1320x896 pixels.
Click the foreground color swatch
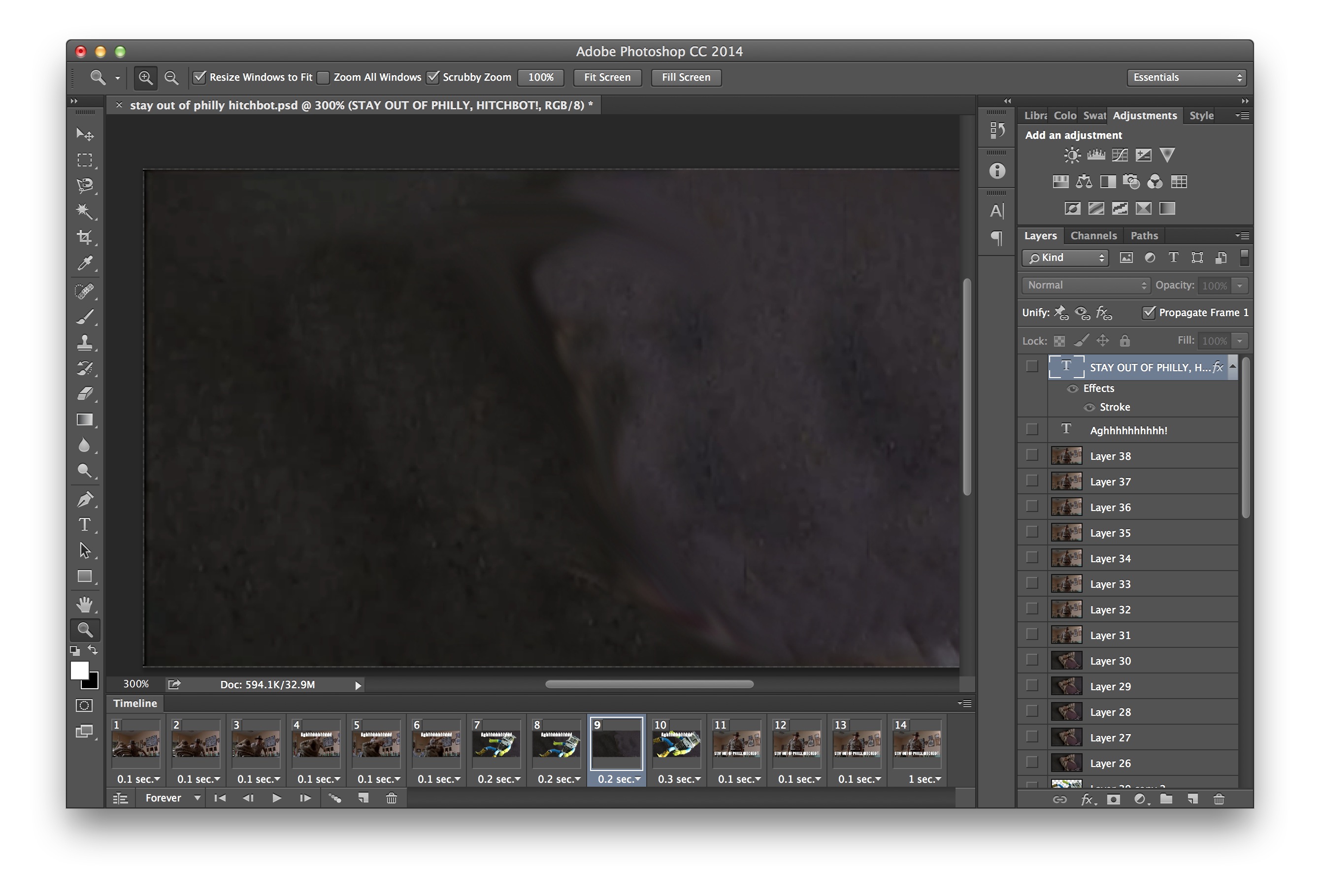(x=79, y=670)
